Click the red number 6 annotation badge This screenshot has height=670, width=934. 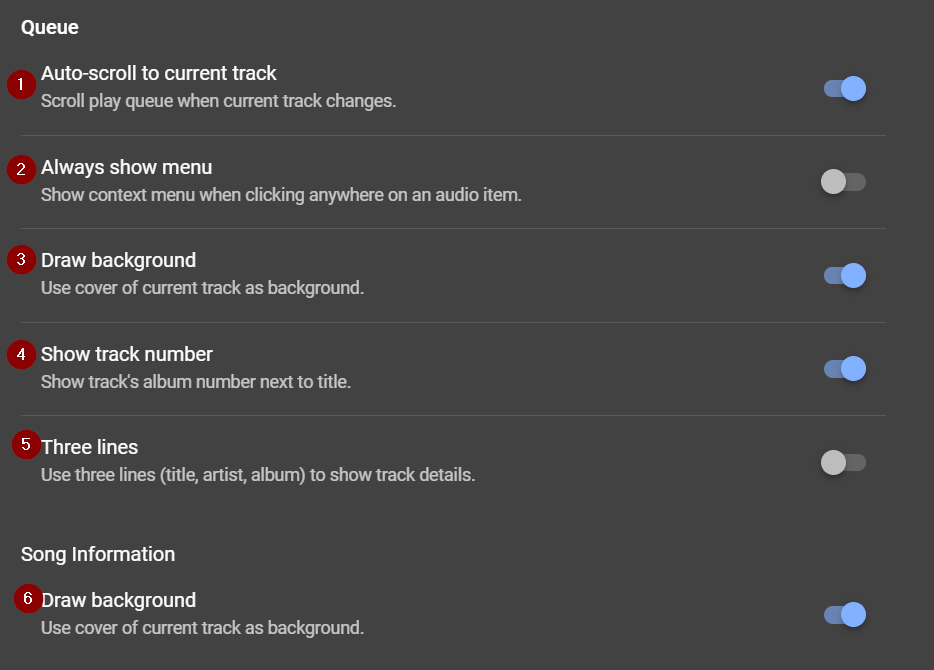point(28,599)
